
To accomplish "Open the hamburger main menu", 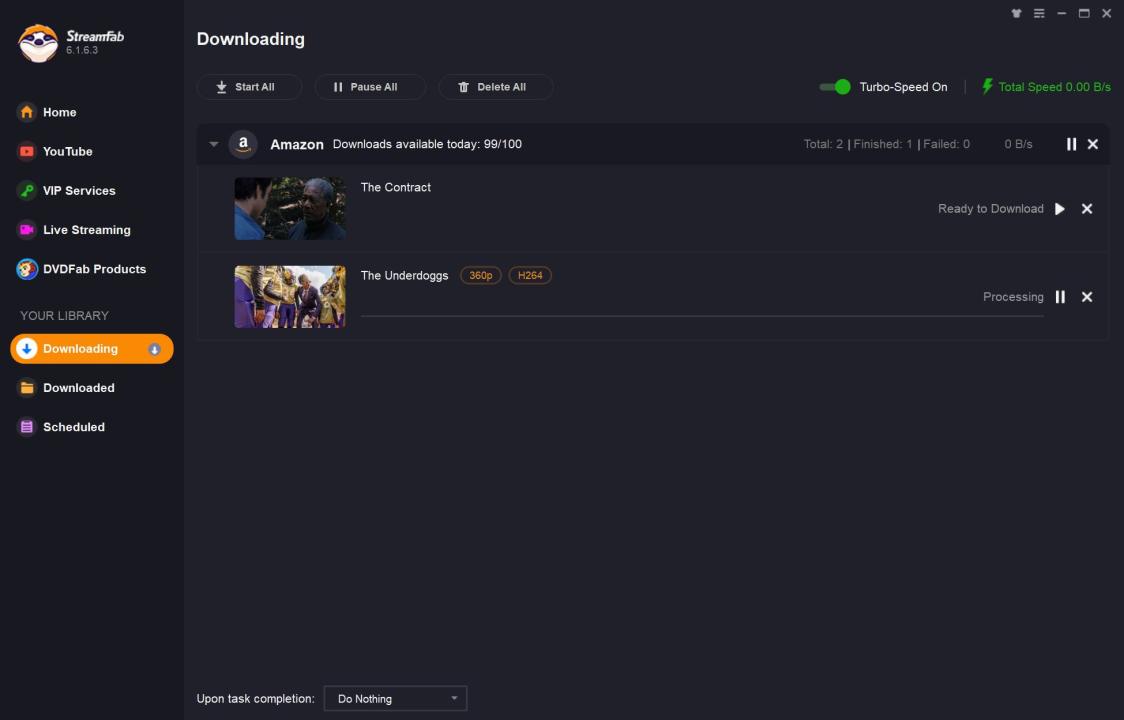I will point(1039,14).
